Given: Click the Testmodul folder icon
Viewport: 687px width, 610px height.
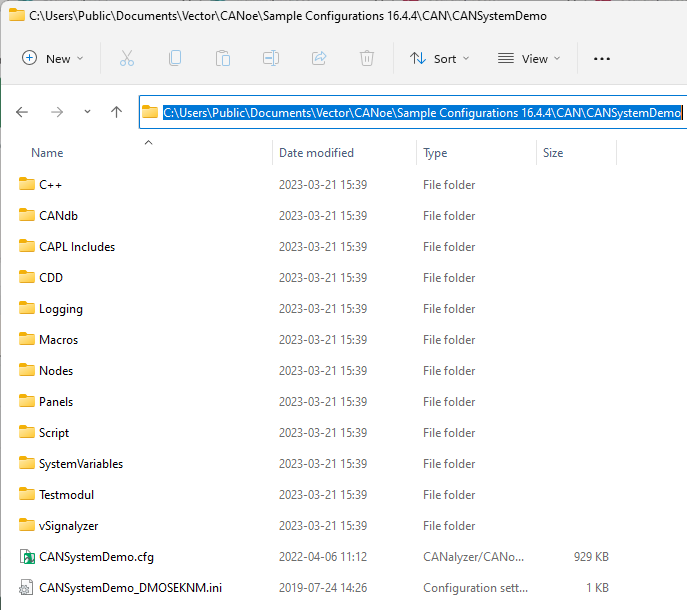Looking at the screenshot, I should [x=27, y=494].
